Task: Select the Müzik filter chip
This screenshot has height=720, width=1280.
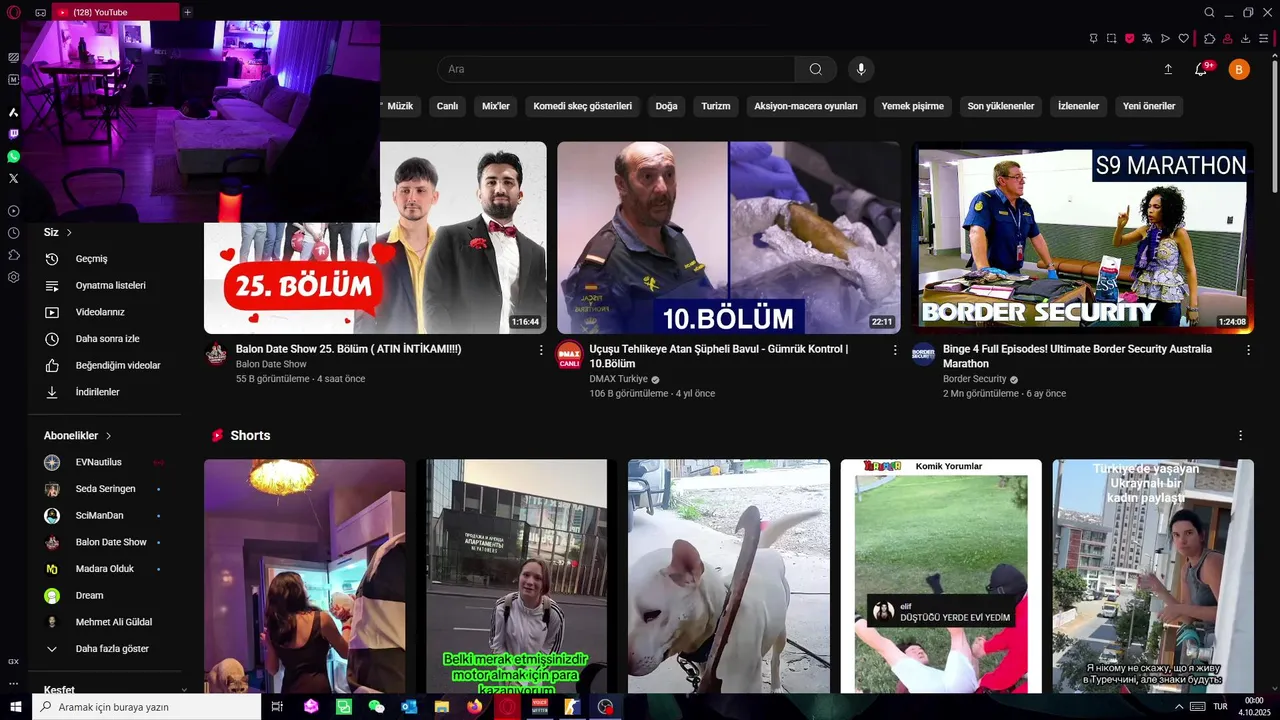Action: pyautogui.click(x=399, y=106)
